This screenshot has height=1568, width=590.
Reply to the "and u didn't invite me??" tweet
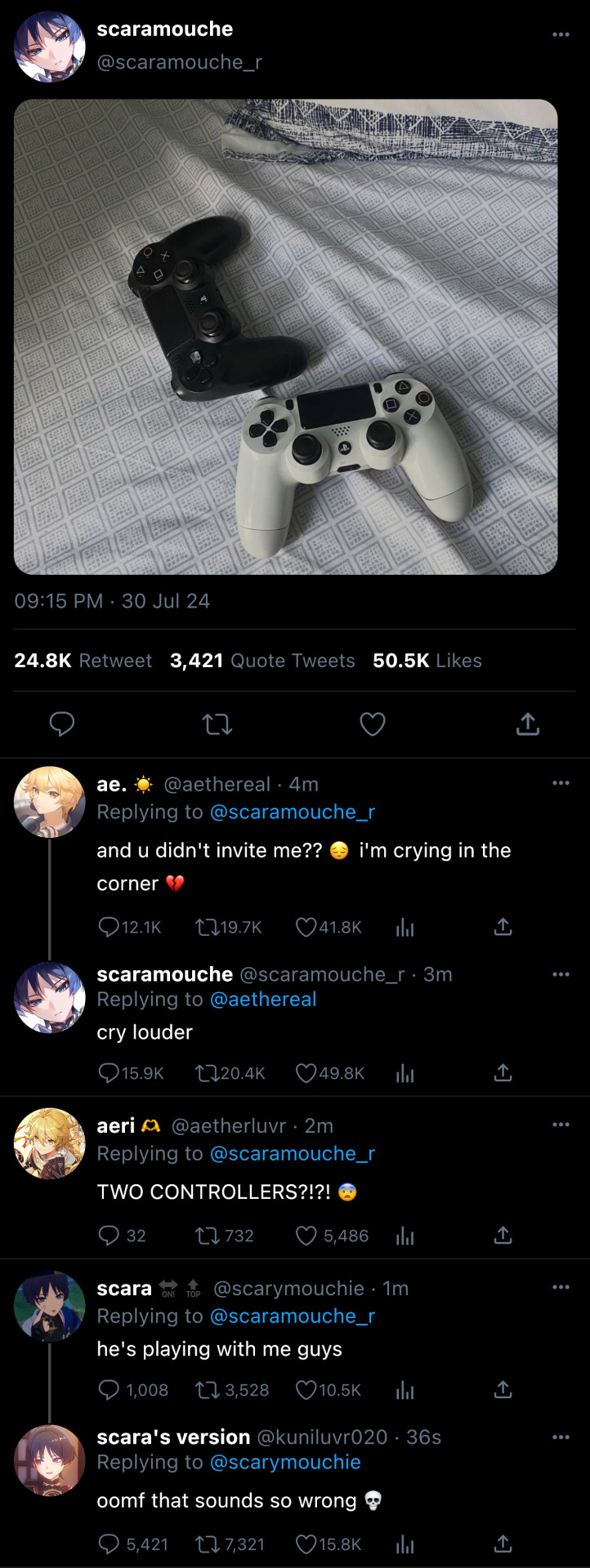pos(109,927)
